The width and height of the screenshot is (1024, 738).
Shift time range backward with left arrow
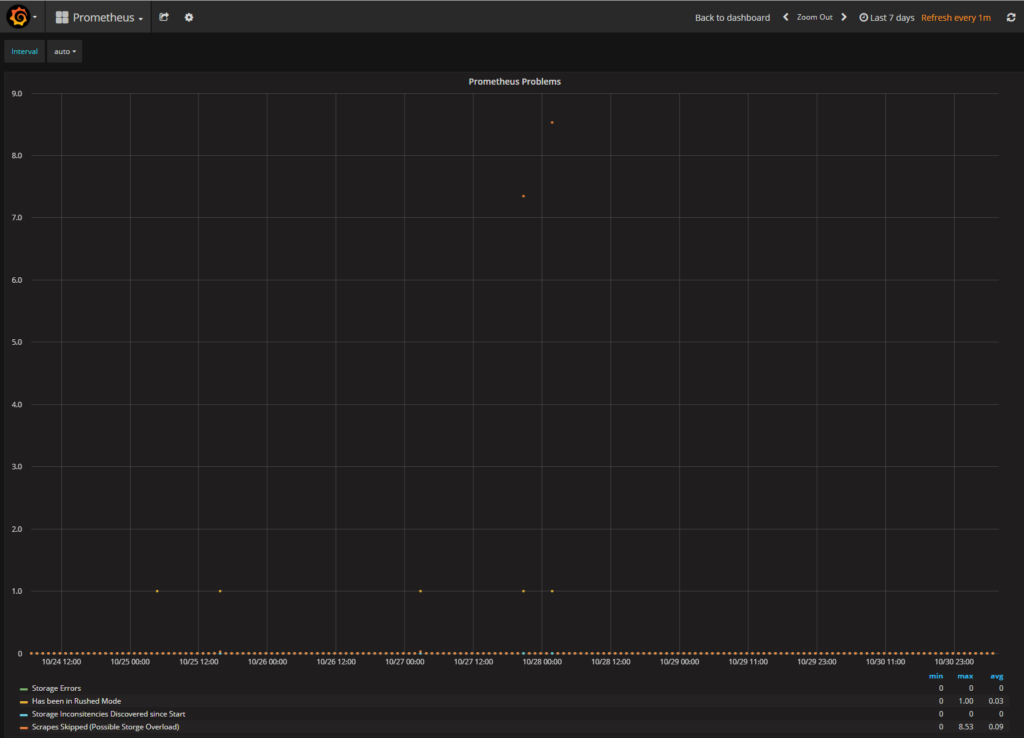point(785,17)
